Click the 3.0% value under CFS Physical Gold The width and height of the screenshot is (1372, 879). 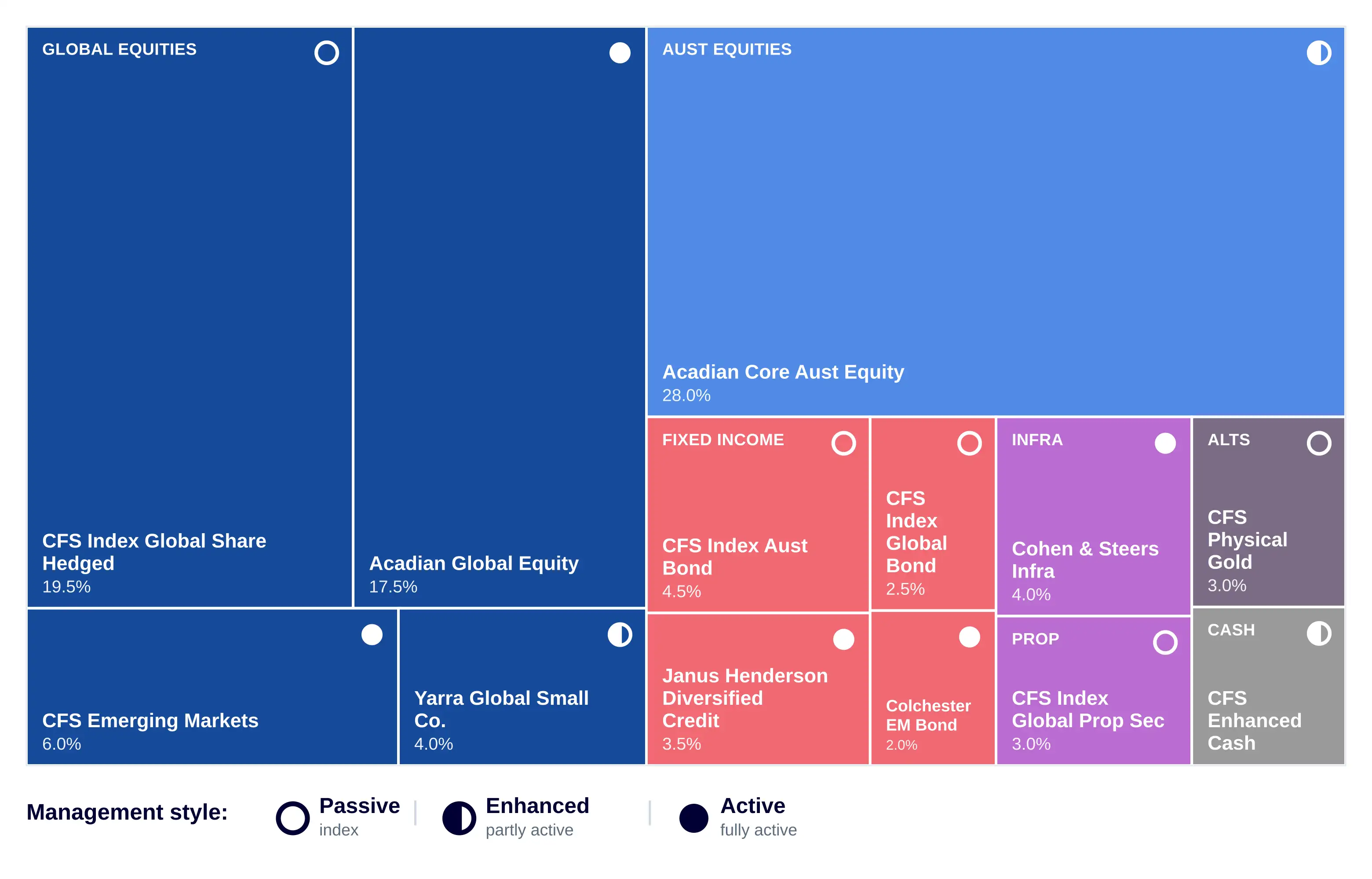(1227, 586)
